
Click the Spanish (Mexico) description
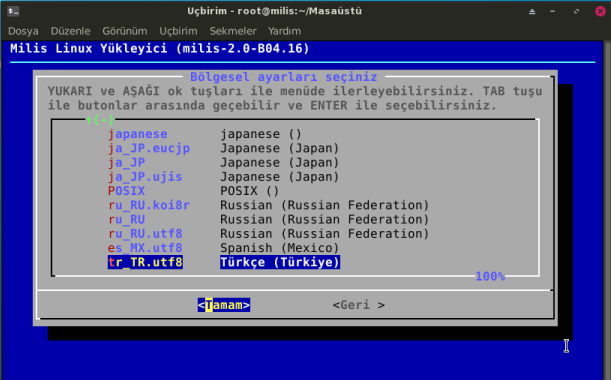point(279,248)
